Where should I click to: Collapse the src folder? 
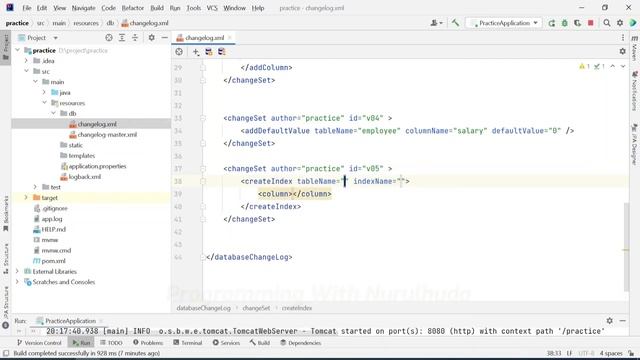pyautogui.click(x=27, y=71)
